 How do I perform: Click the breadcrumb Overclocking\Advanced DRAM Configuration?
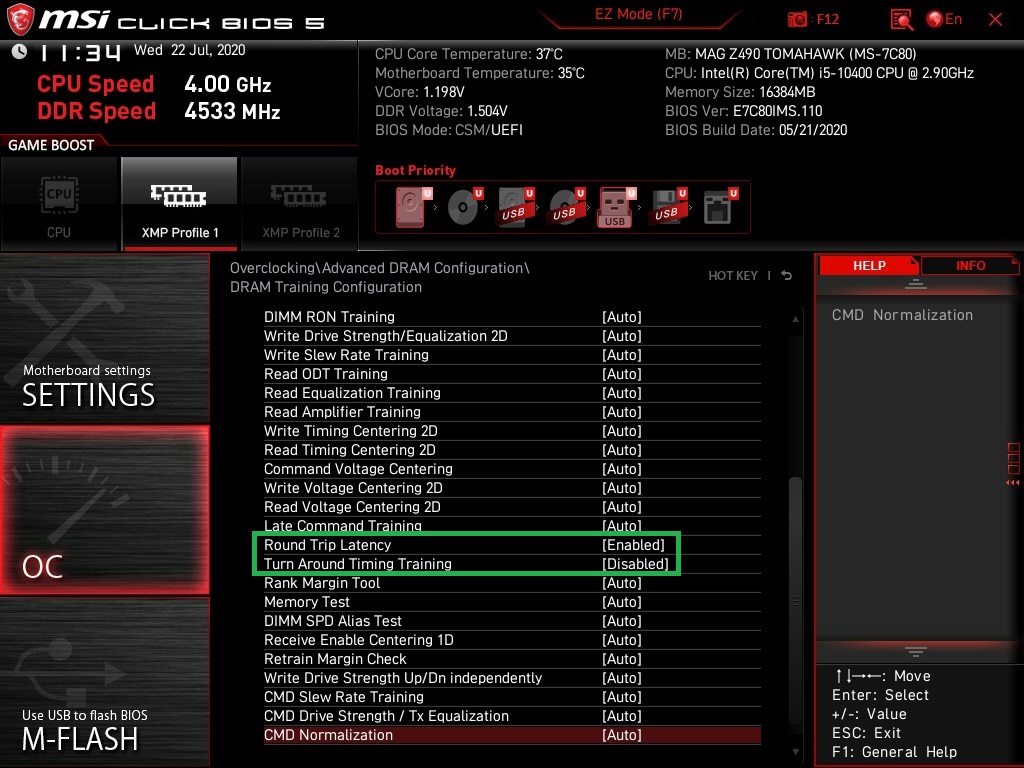[x=379, y=268]
